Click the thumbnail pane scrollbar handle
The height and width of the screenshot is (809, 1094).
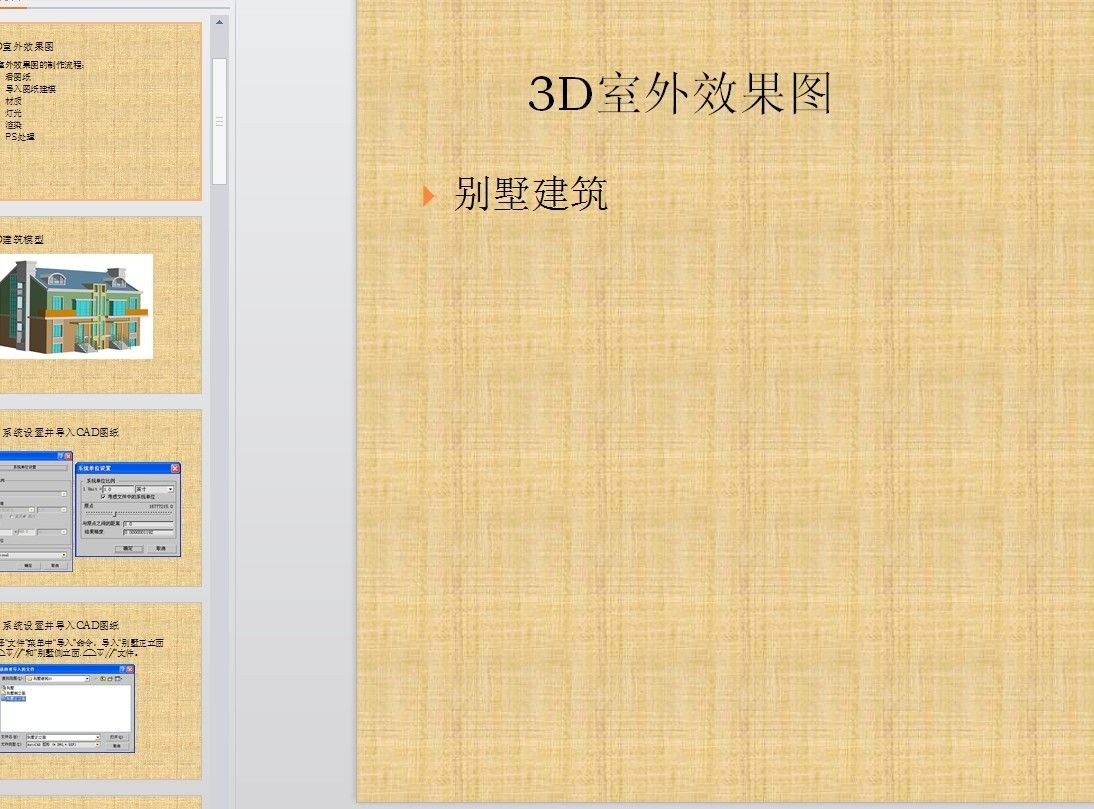click(219, 121)
